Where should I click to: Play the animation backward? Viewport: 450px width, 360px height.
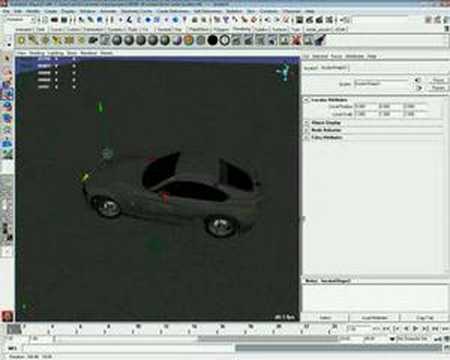(406, 329)
